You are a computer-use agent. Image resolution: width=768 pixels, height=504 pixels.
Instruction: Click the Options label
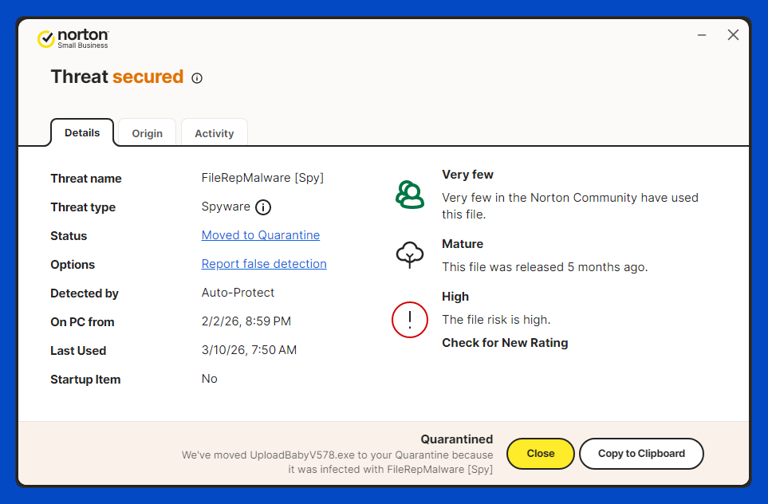click(72, 265)
